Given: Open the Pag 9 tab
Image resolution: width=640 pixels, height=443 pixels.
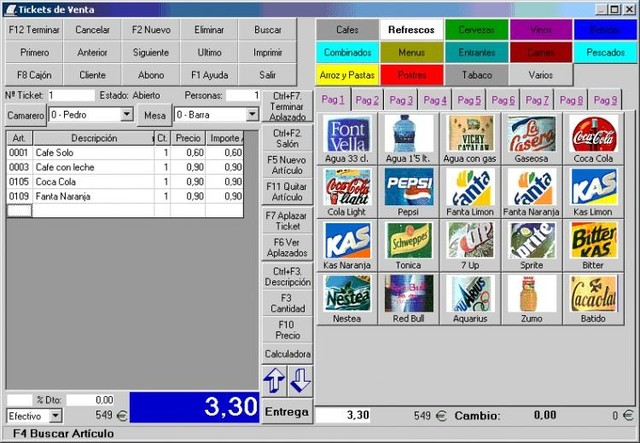Looking at the screenshot, I should click(x=605, y=100).
